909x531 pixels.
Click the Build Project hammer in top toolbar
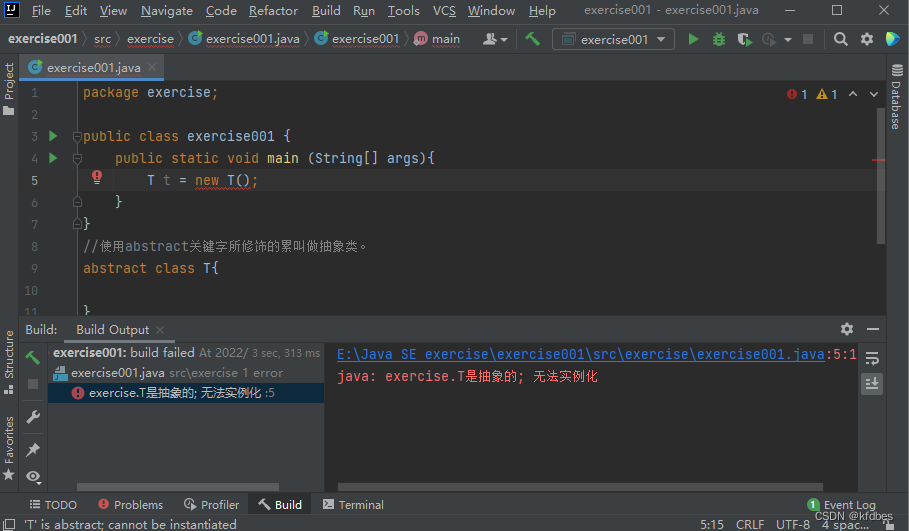click(533, 39)
